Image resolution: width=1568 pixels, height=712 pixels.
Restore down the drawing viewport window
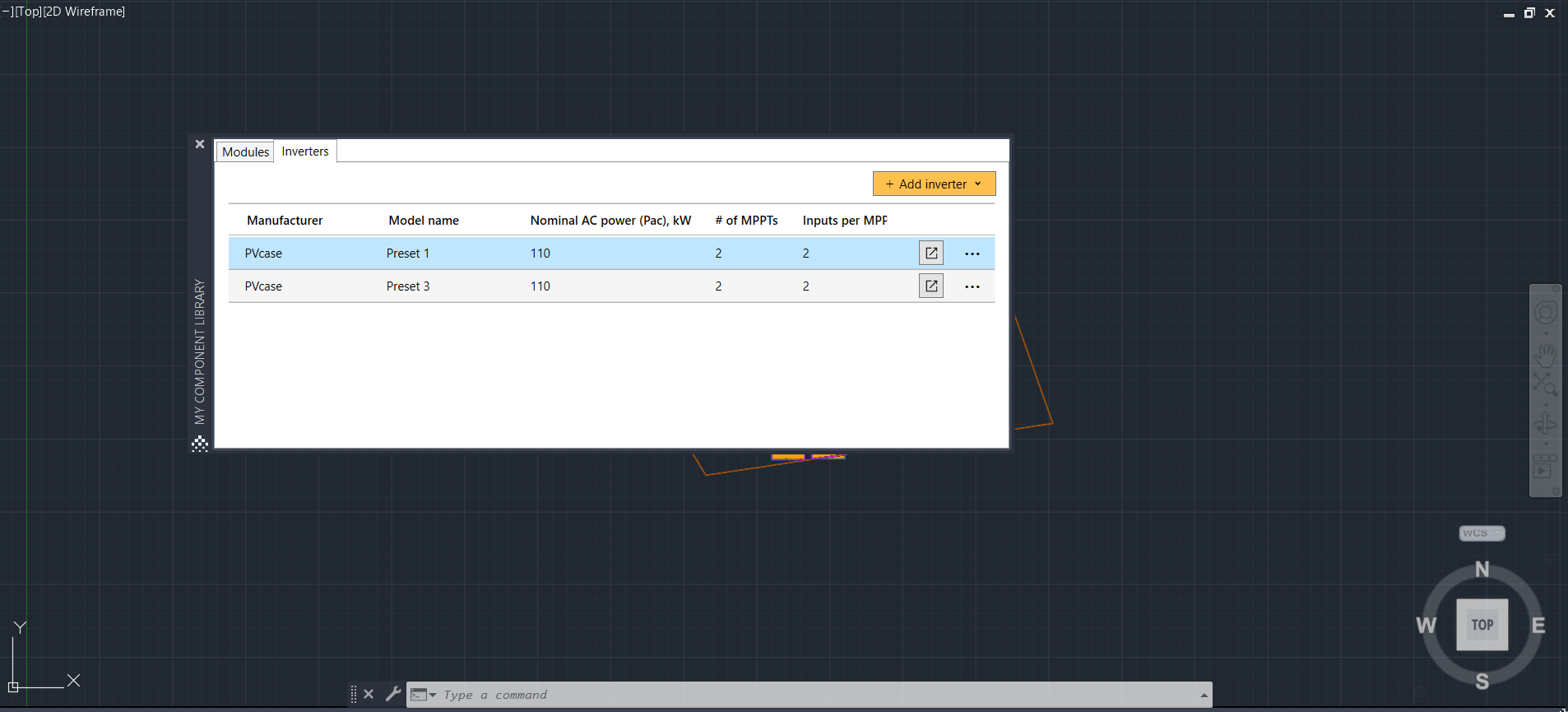click(x=1529, y=13)
